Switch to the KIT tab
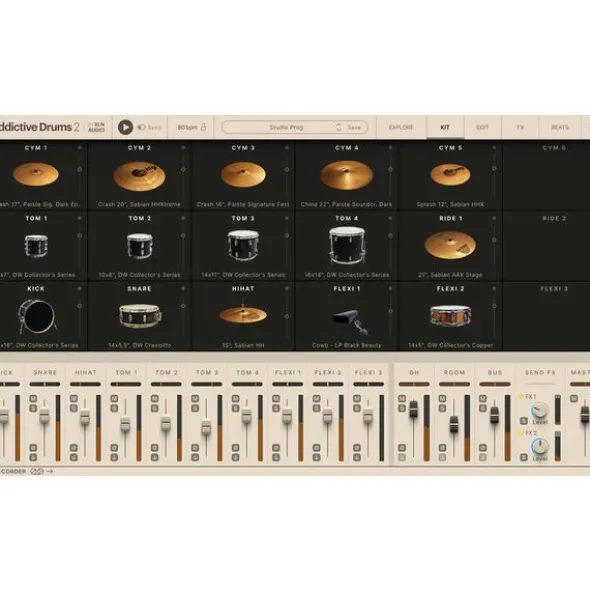Screen dimensions: 590x591 tap(445, 127)
